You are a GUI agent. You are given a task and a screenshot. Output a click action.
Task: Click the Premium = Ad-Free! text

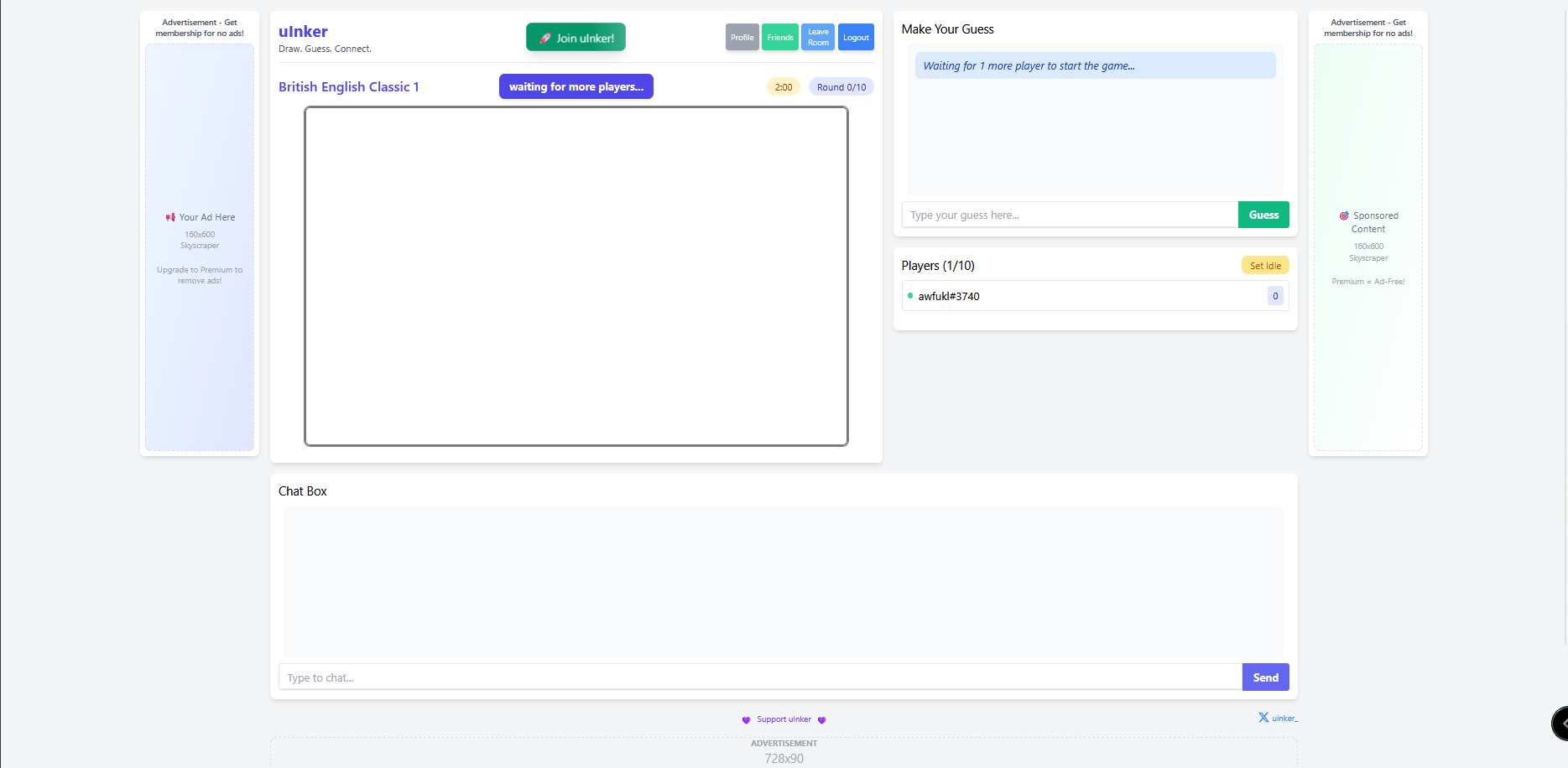pyautogui.click(x=1368, y=281)
